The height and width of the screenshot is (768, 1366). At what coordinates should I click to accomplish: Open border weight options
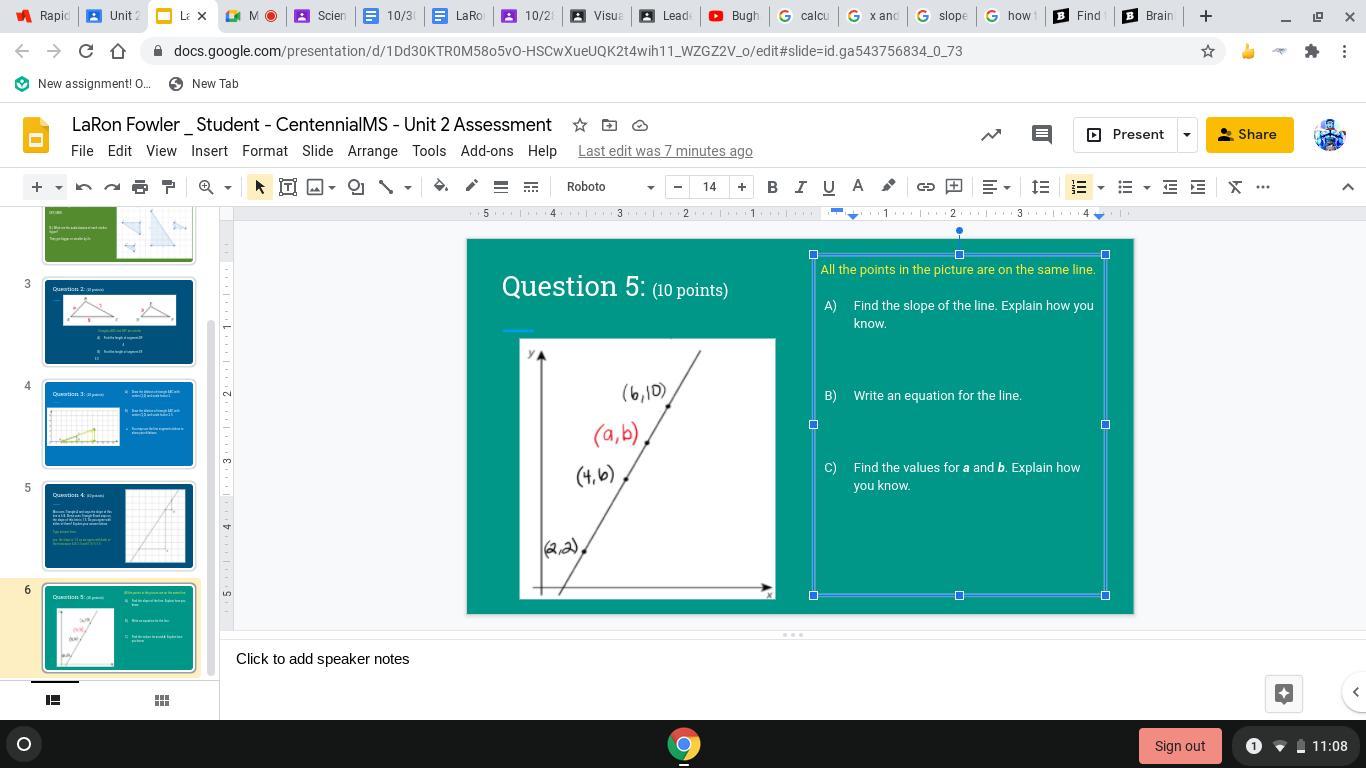click(501, 187)
